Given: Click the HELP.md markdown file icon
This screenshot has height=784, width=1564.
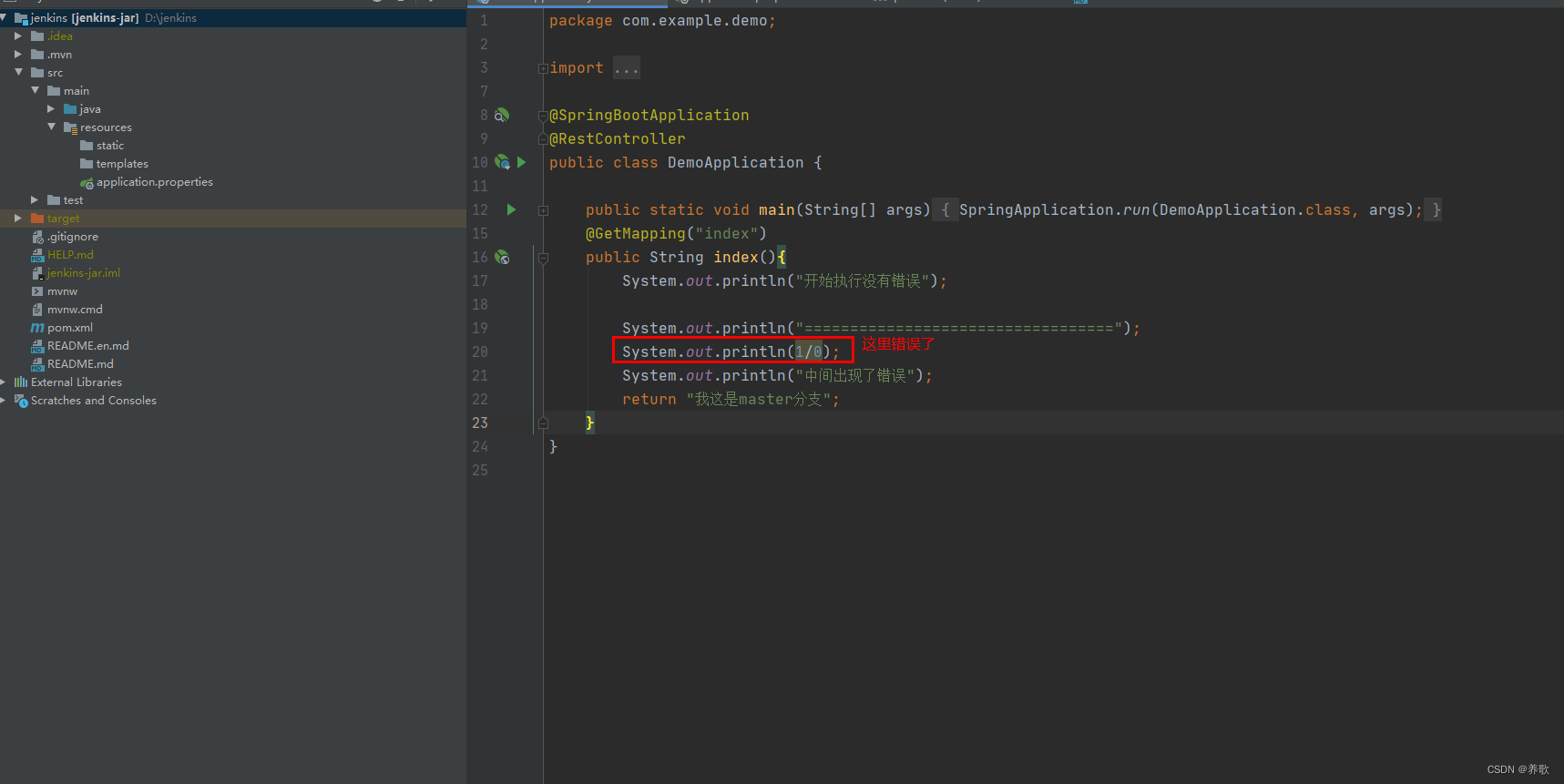Looking at the screenshot, I should [x=37, y=255].
